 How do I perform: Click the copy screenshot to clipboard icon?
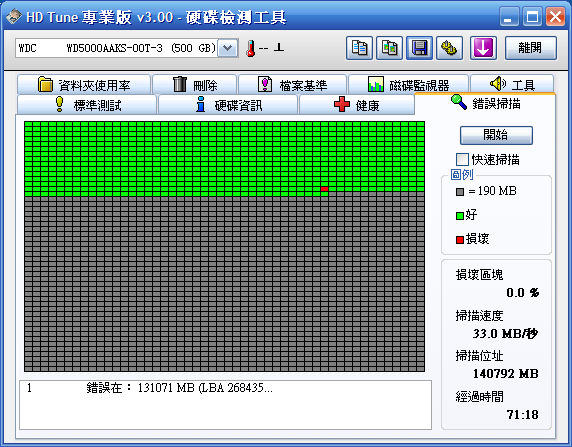coord(389,48)
